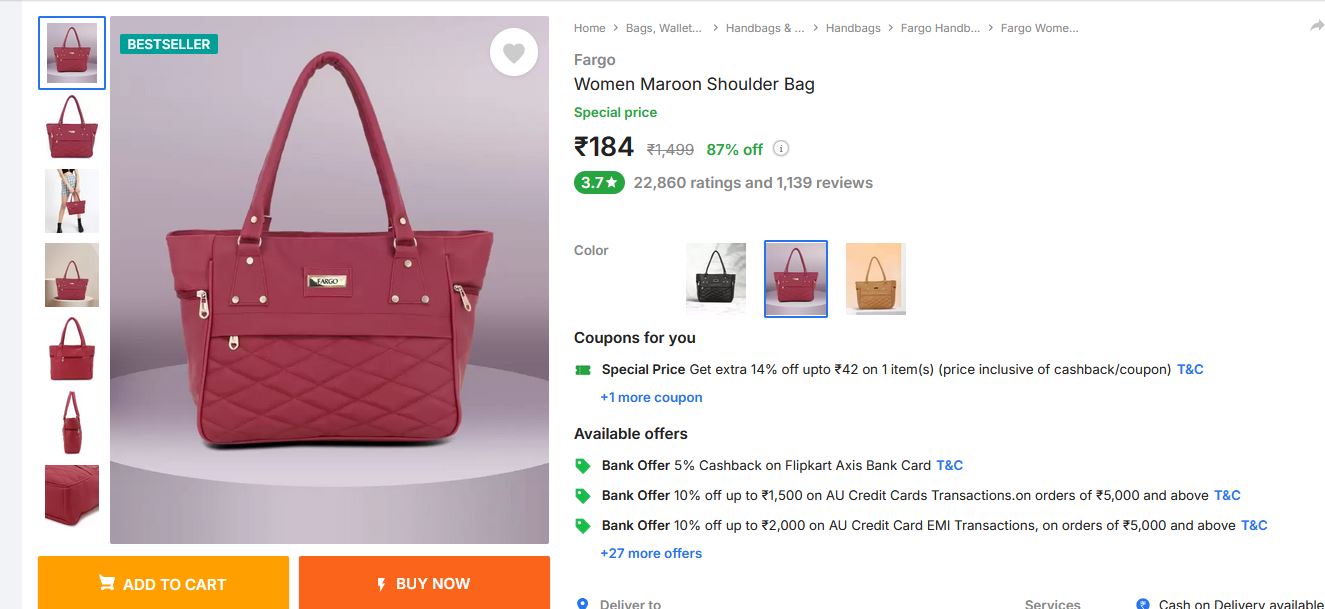Click the Special Price coupon icon

[x=583, y=370]
